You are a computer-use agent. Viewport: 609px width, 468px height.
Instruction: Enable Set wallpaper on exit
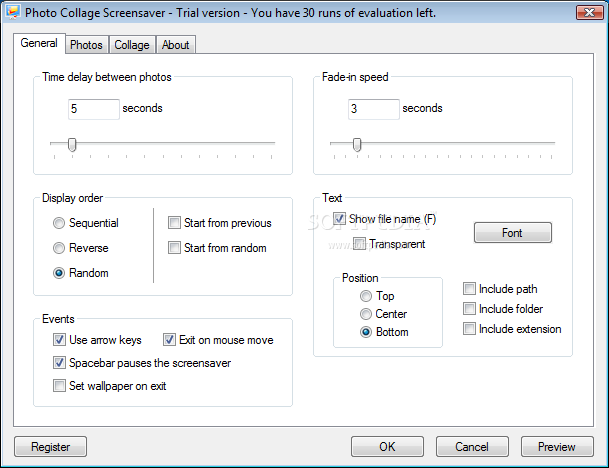(59, 386)
